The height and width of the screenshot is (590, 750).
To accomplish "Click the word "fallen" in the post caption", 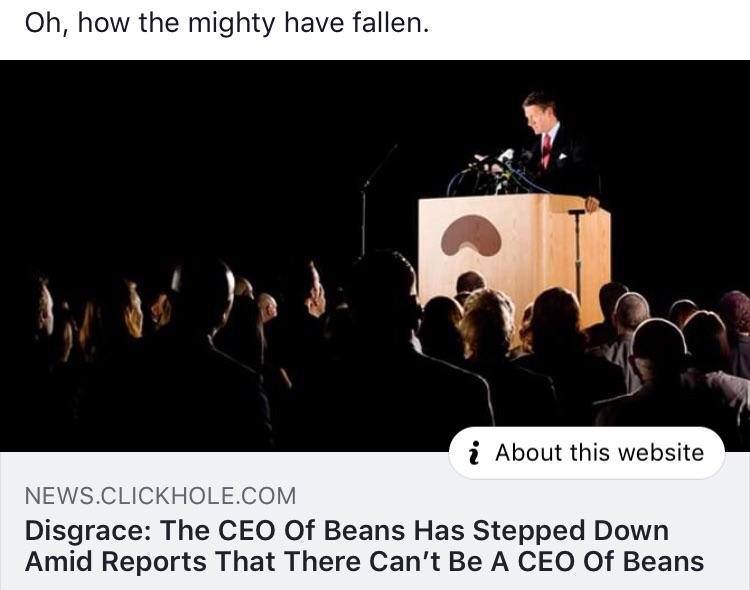I will pyautogui.click(x=391, y=23).
